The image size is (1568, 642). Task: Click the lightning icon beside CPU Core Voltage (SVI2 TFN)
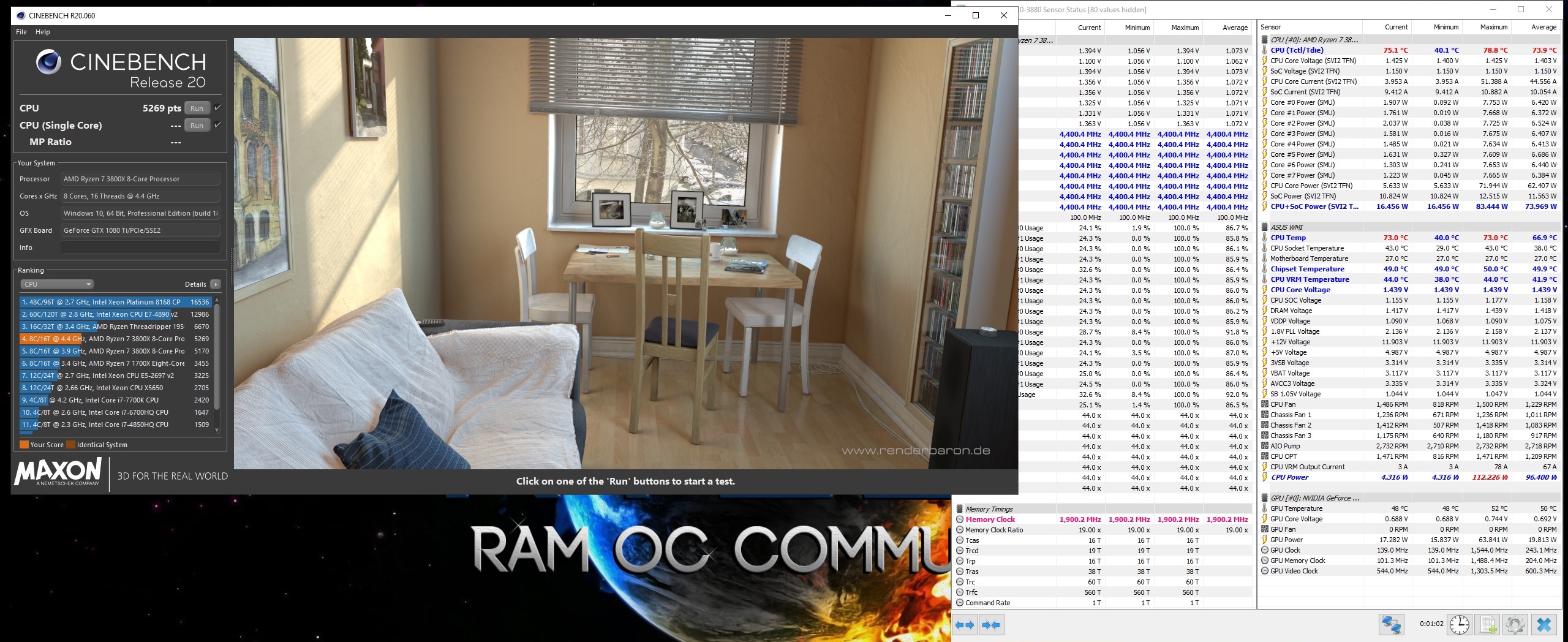pyautogui.click(x=1264, y=61)
